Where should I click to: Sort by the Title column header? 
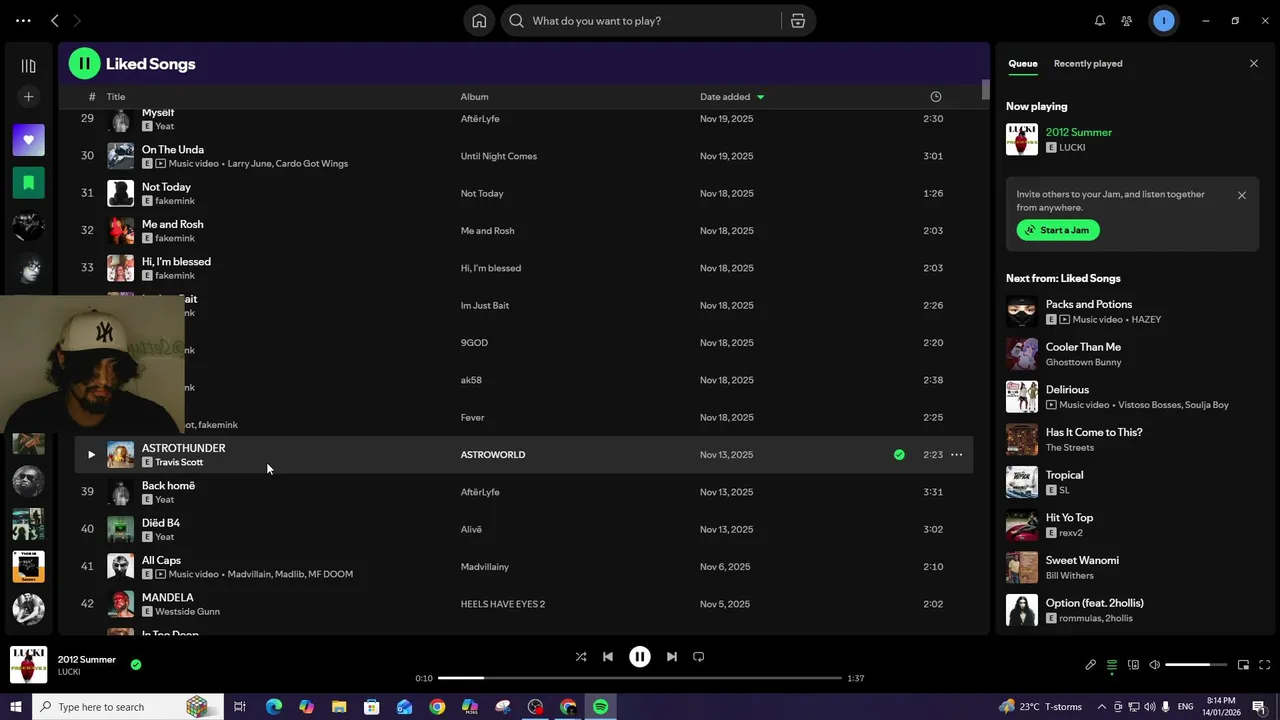coord(116,97)
